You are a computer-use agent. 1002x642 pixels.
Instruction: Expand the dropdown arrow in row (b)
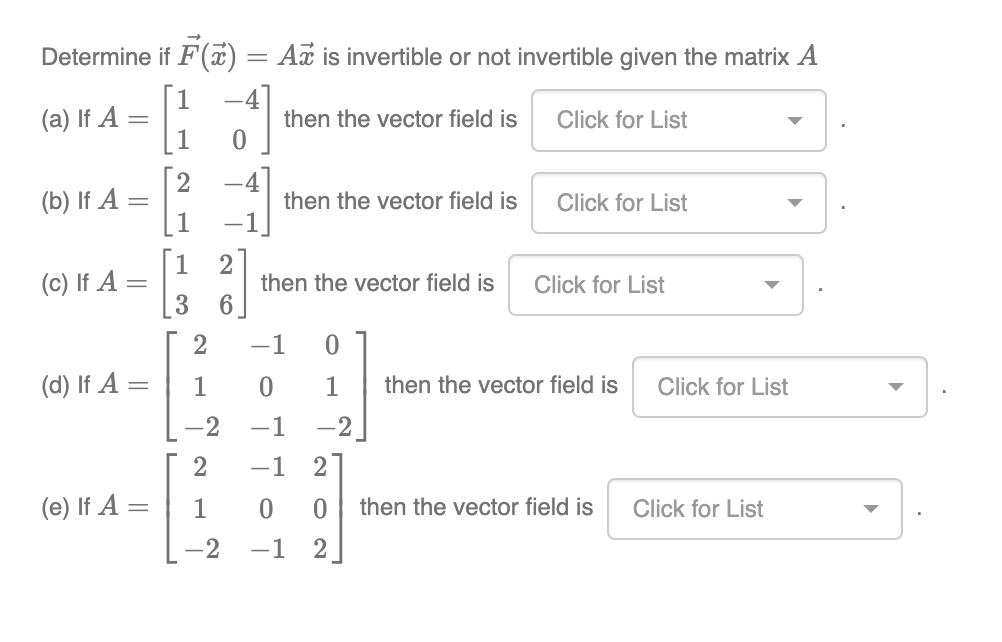[x=794, y=203]
